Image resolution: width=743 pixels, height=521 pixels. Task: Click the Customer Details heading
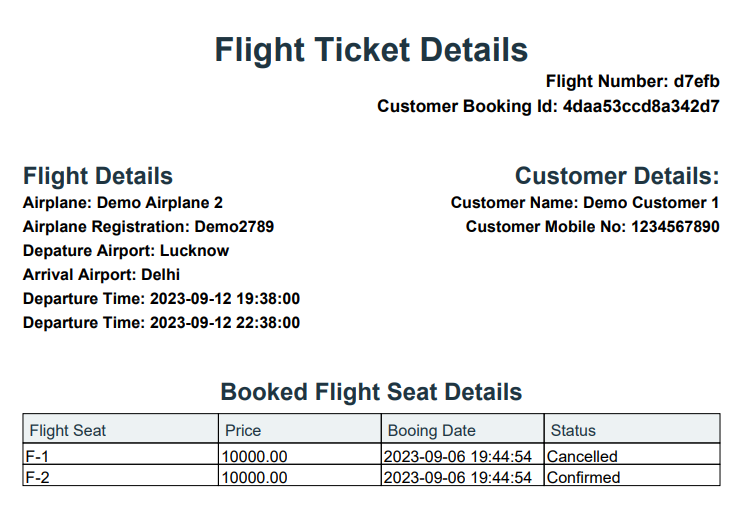(x=617, y=176)
